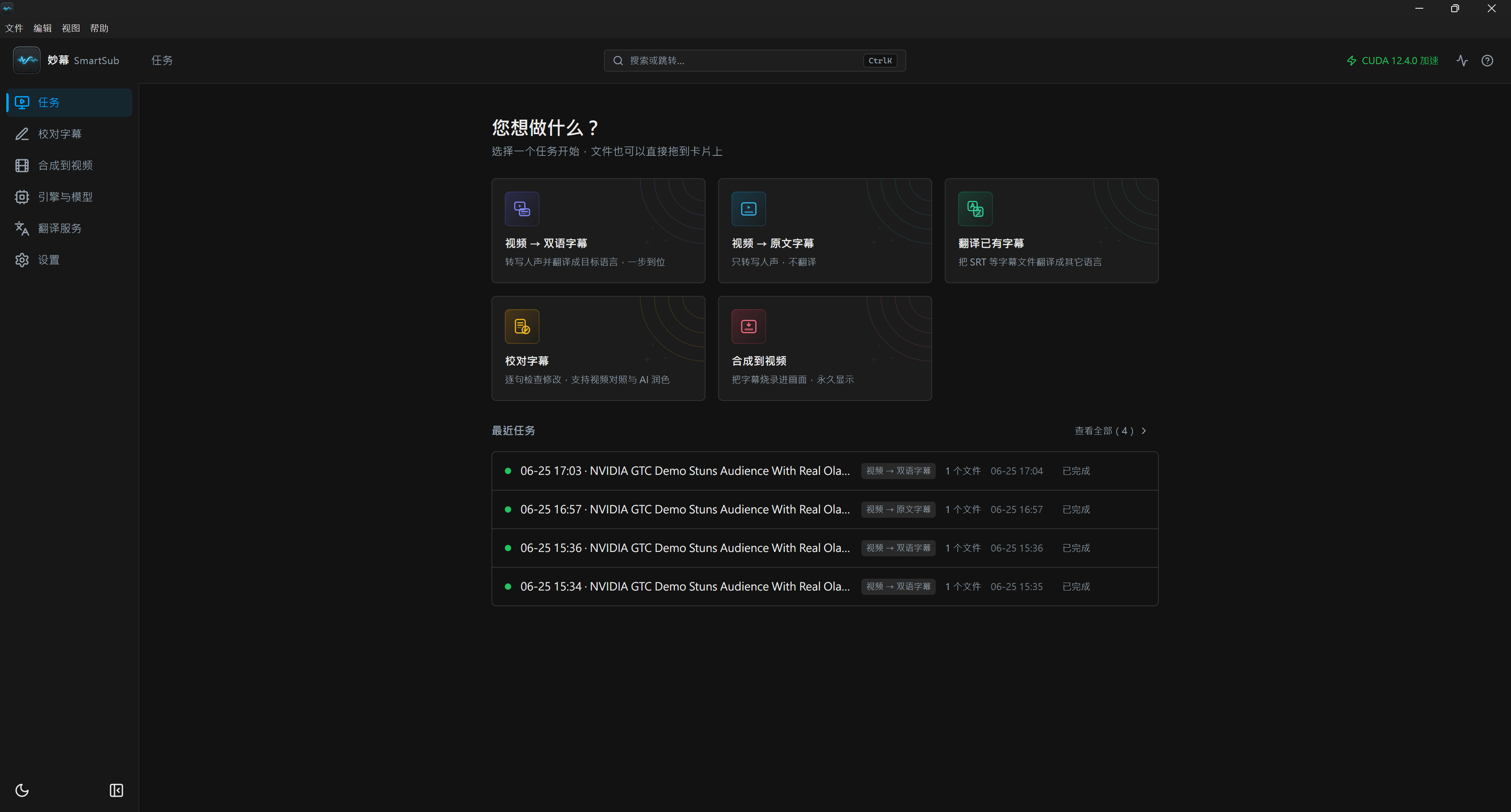The width and height of the screenshot is (1511, 812).
Task: Collapse the sidebar panel icon
Action: 117,790
